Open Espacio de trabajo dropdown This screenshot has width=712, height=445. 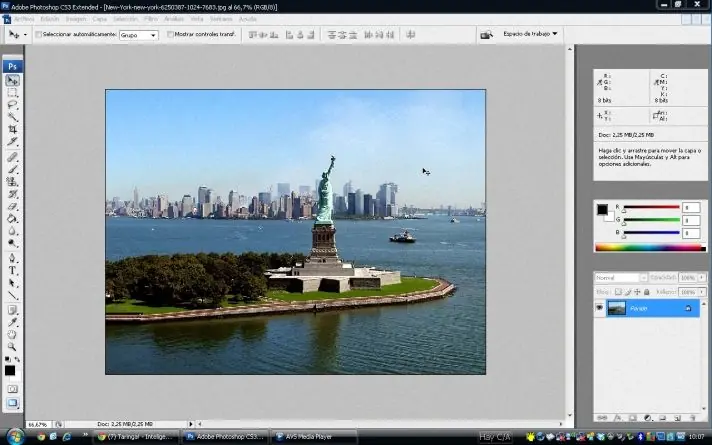[x=530, y=34]
